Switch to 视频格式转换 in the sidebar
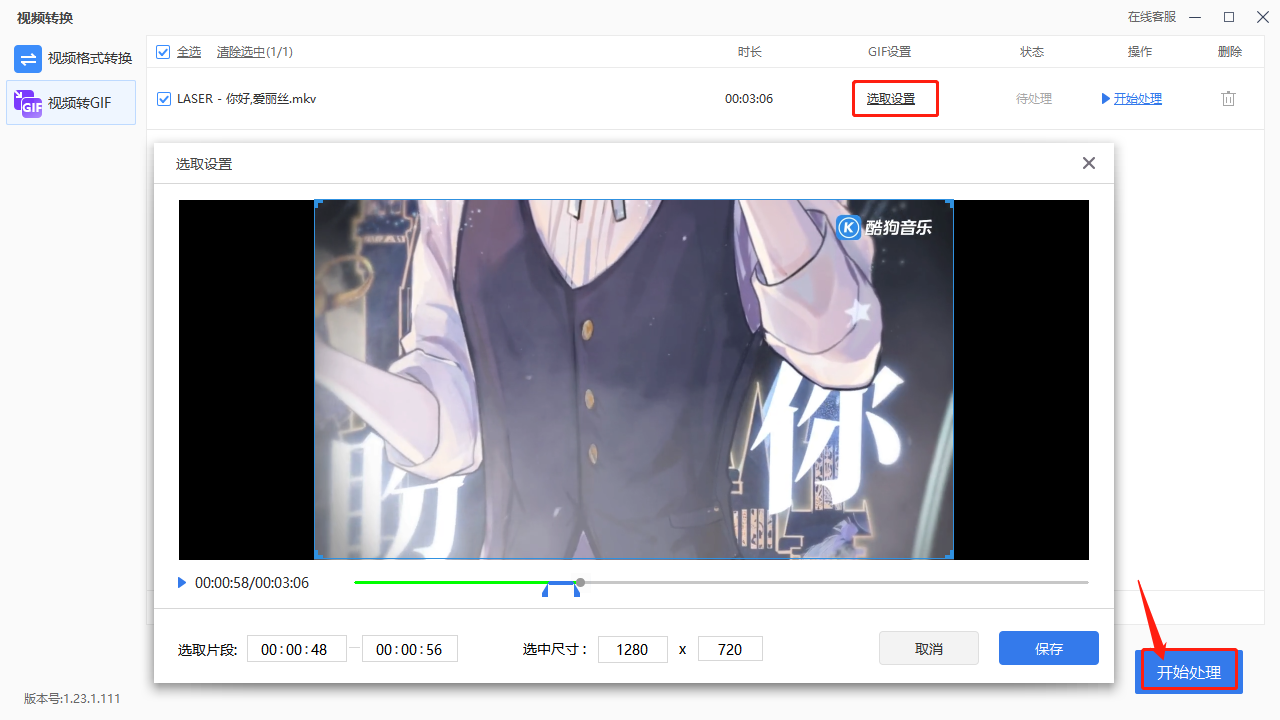This screenshot has height=720, width=1280. pyautogui.click(x=71, y=58)
